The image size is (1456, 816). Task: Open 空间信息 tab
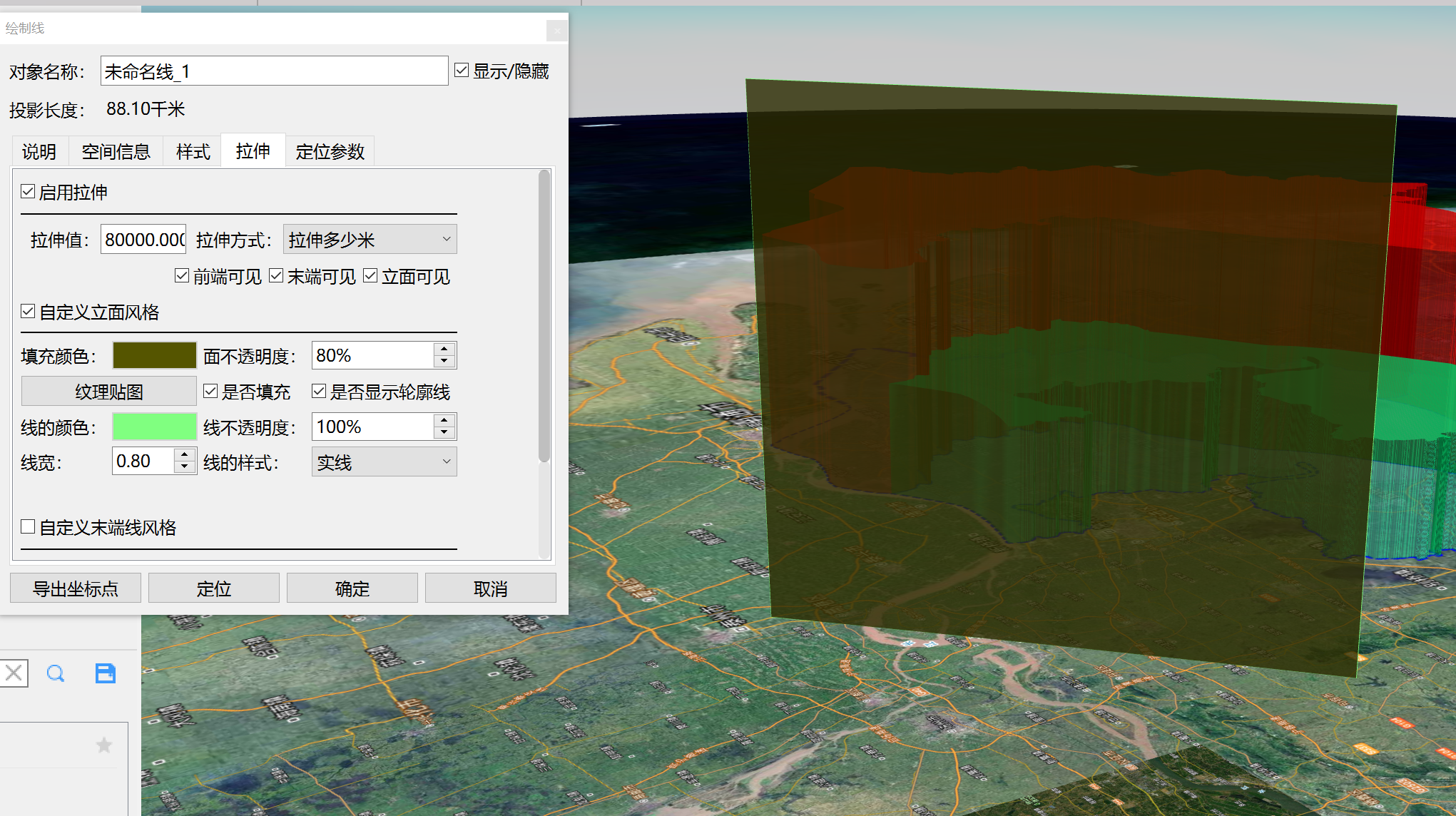coord(116,151)
